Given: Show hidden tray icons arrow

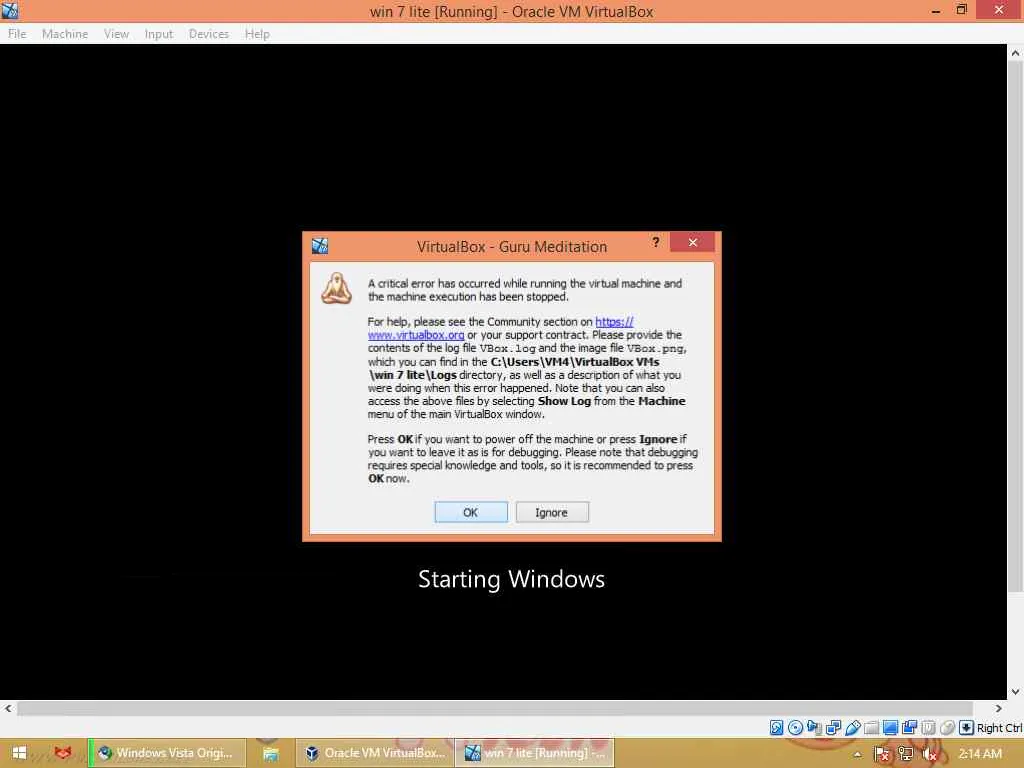Looking at the screenshot, I should pos(857,754).
